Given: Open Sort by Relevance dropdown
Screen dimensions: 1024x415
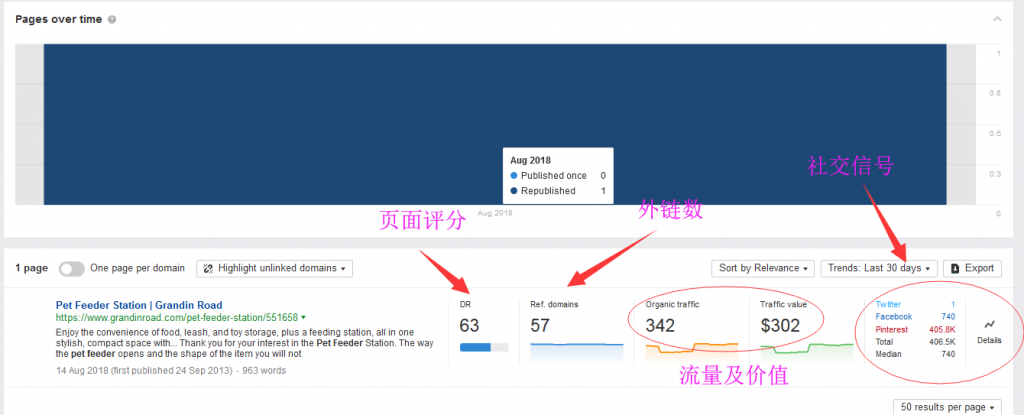Looking at the screenshot, I should [x=763, y=269].
